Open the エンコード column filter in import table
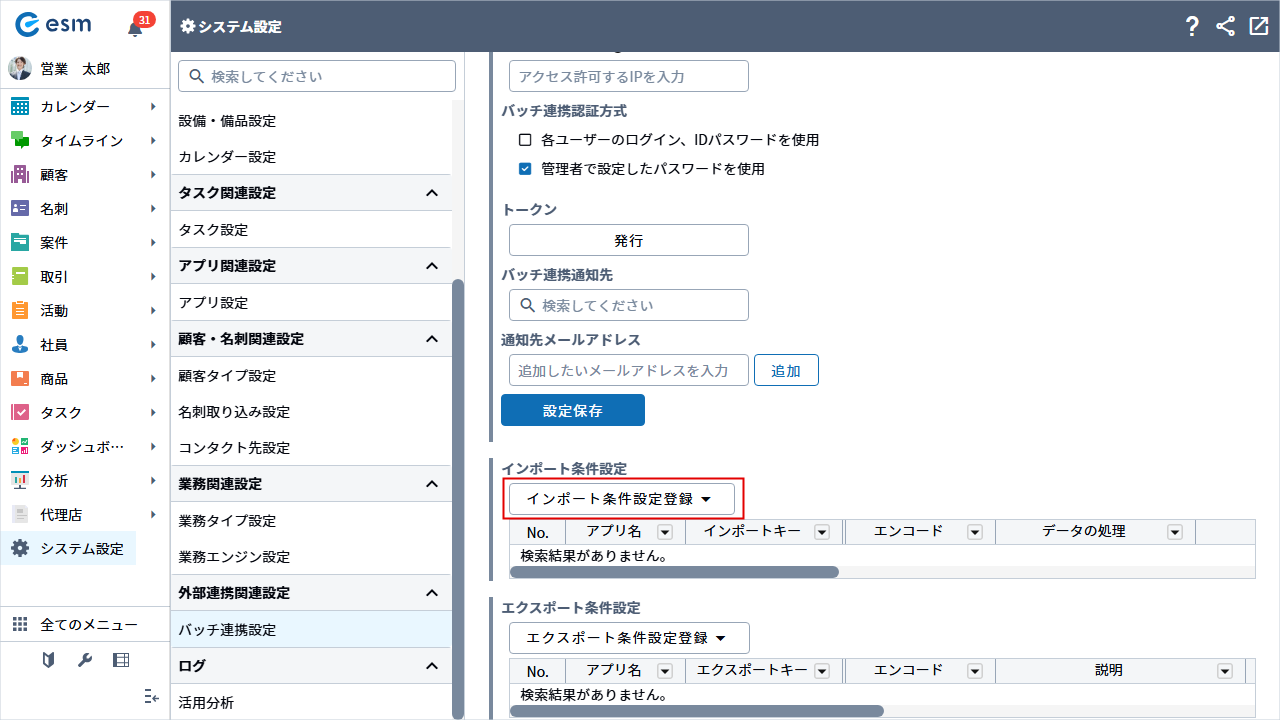The width and height of the screenshot is (1280, 720). pyautogui.click(x=974, y=532)
